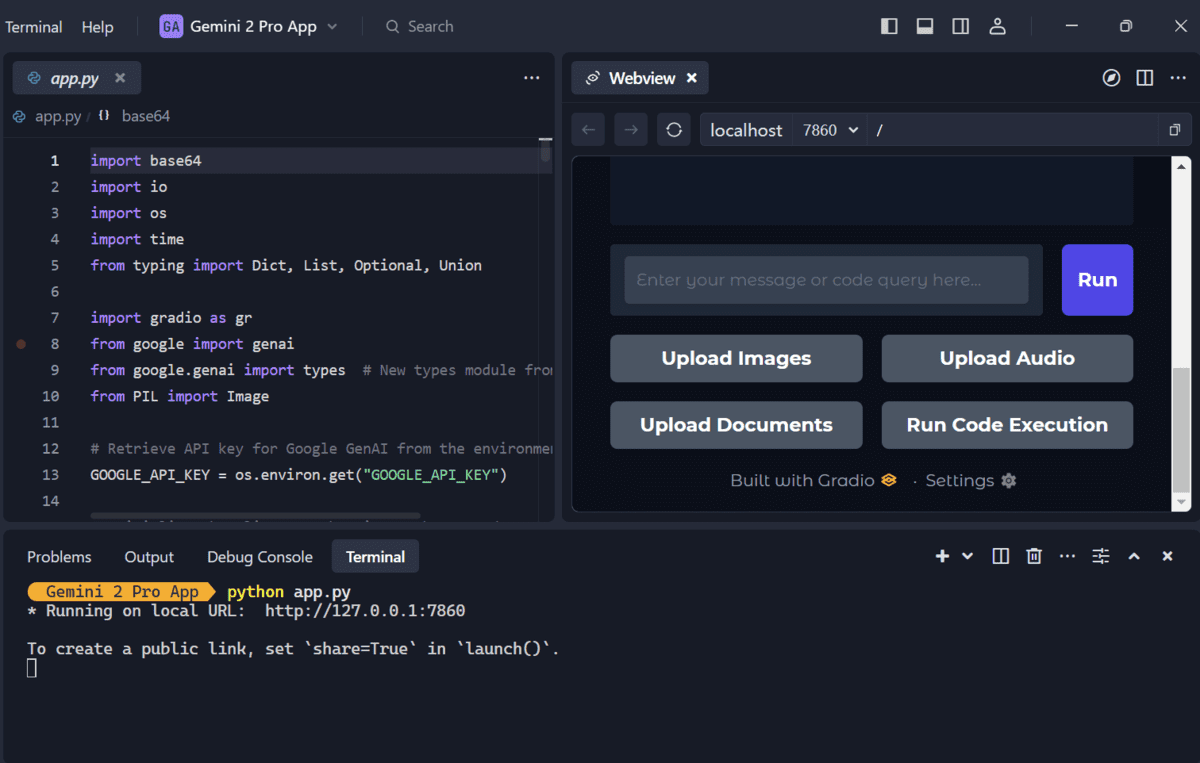The width and height of the screenshot is (1200, 763).
Task: Open the Terminal menu
Action: (33, 27)
